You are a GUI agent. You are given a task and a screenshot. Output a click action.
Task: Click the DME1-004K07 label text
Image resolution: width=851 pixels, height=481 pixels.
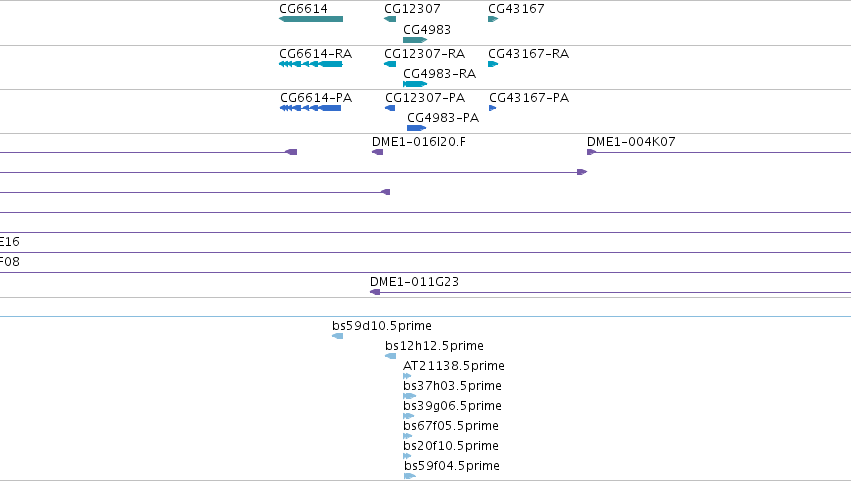tap(631, 142)
